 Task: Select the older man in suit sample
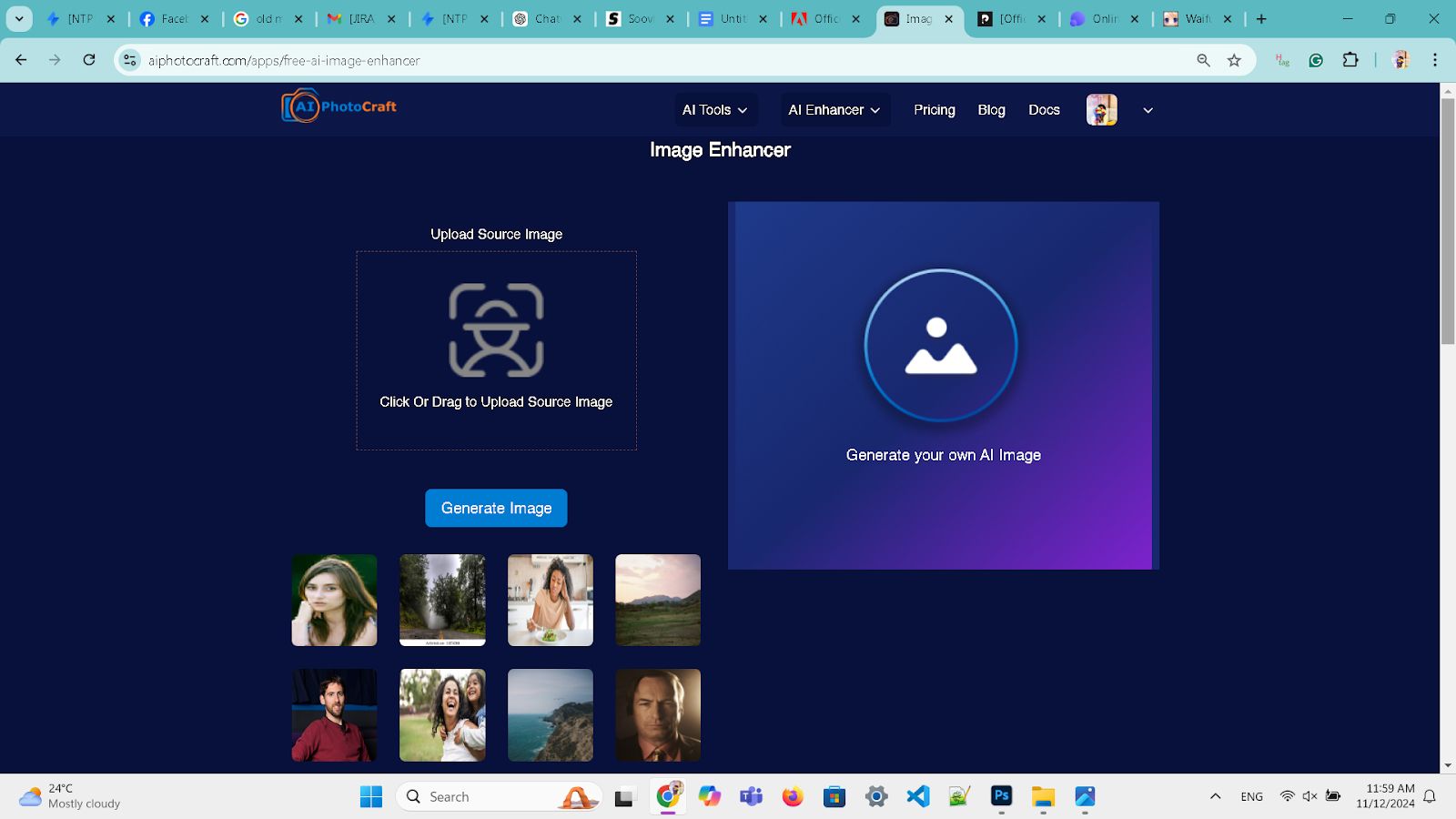[658, 715]
